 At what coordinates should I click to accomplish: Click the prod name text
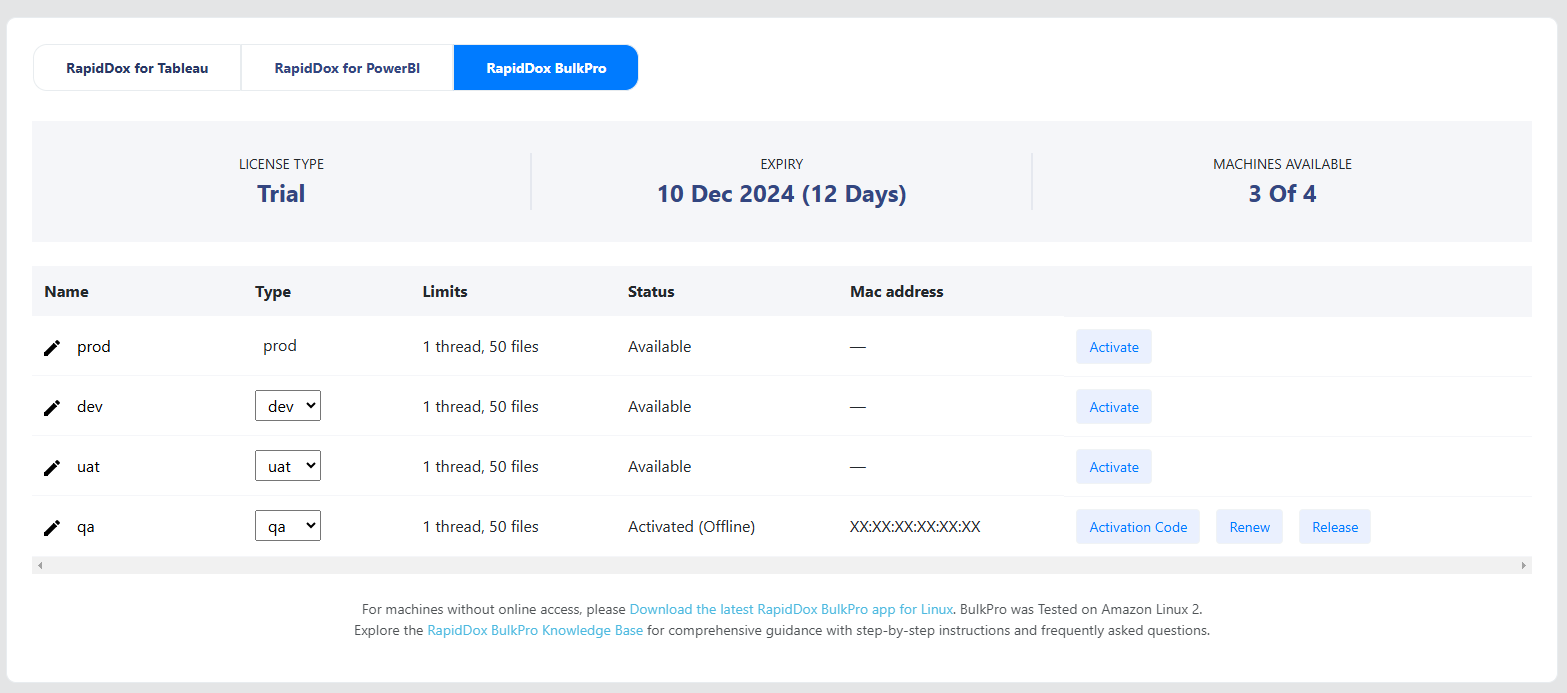94,347
